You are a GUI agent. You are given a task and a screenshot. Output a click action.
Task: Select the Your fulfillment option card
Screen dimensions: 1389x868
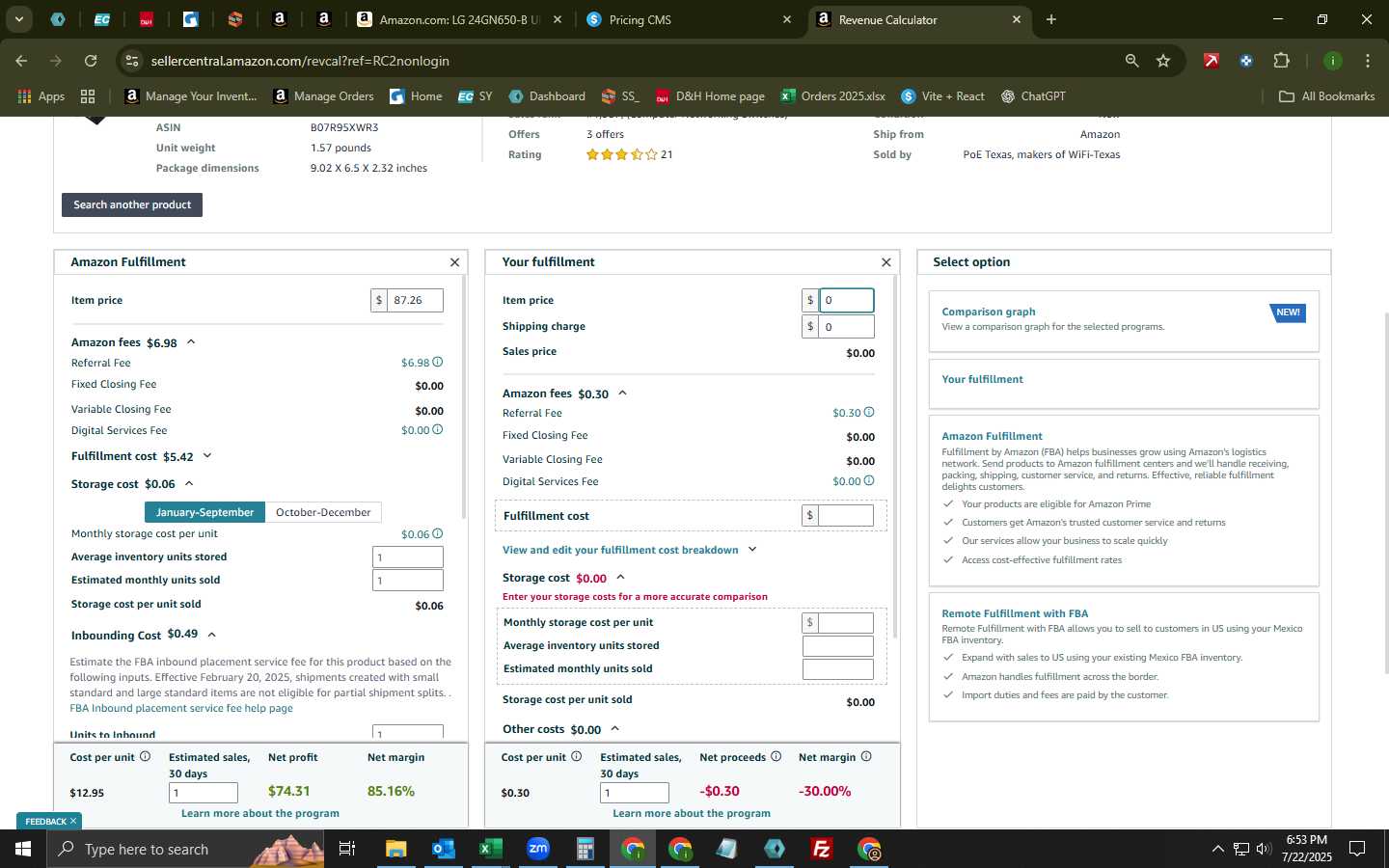point(1124,384)
